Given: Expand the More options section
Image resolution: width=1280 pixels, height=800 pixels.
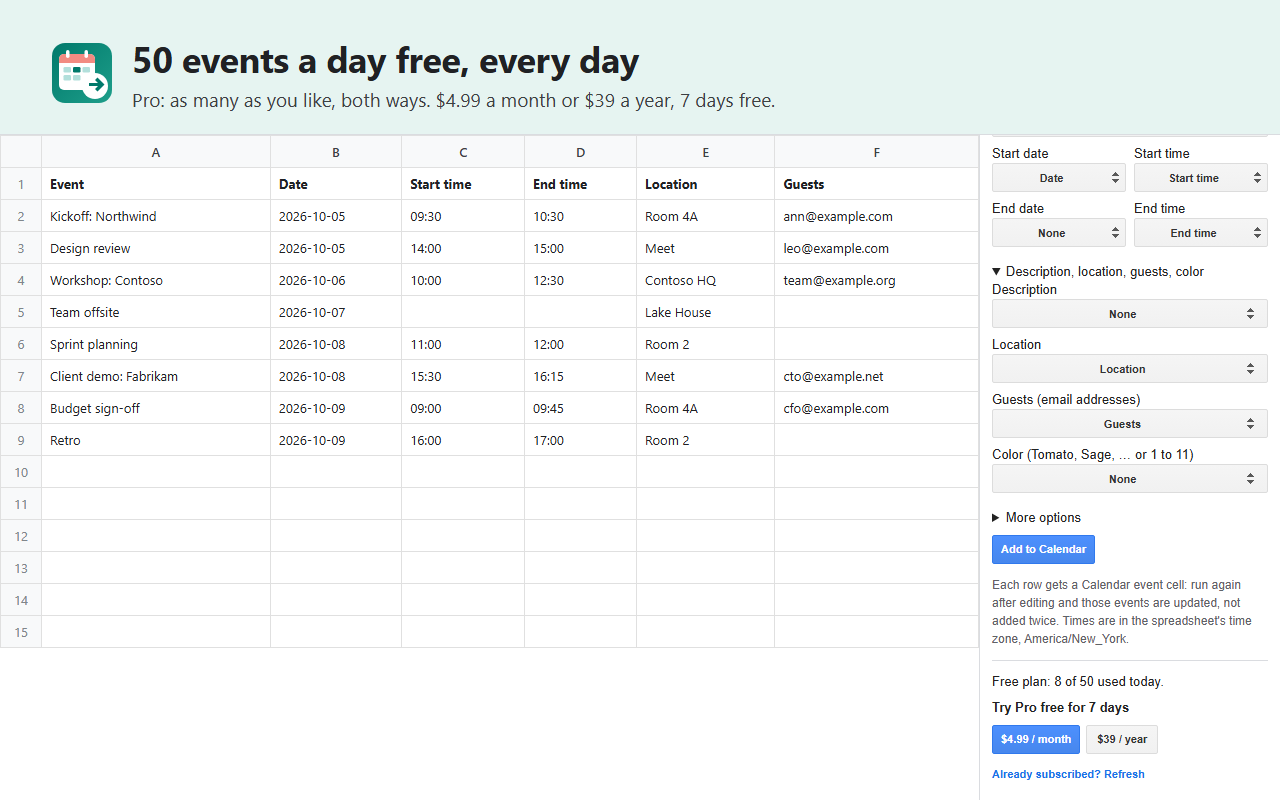Looking at the screenshot, I should pyautogui.click(x=1036, y=518).
